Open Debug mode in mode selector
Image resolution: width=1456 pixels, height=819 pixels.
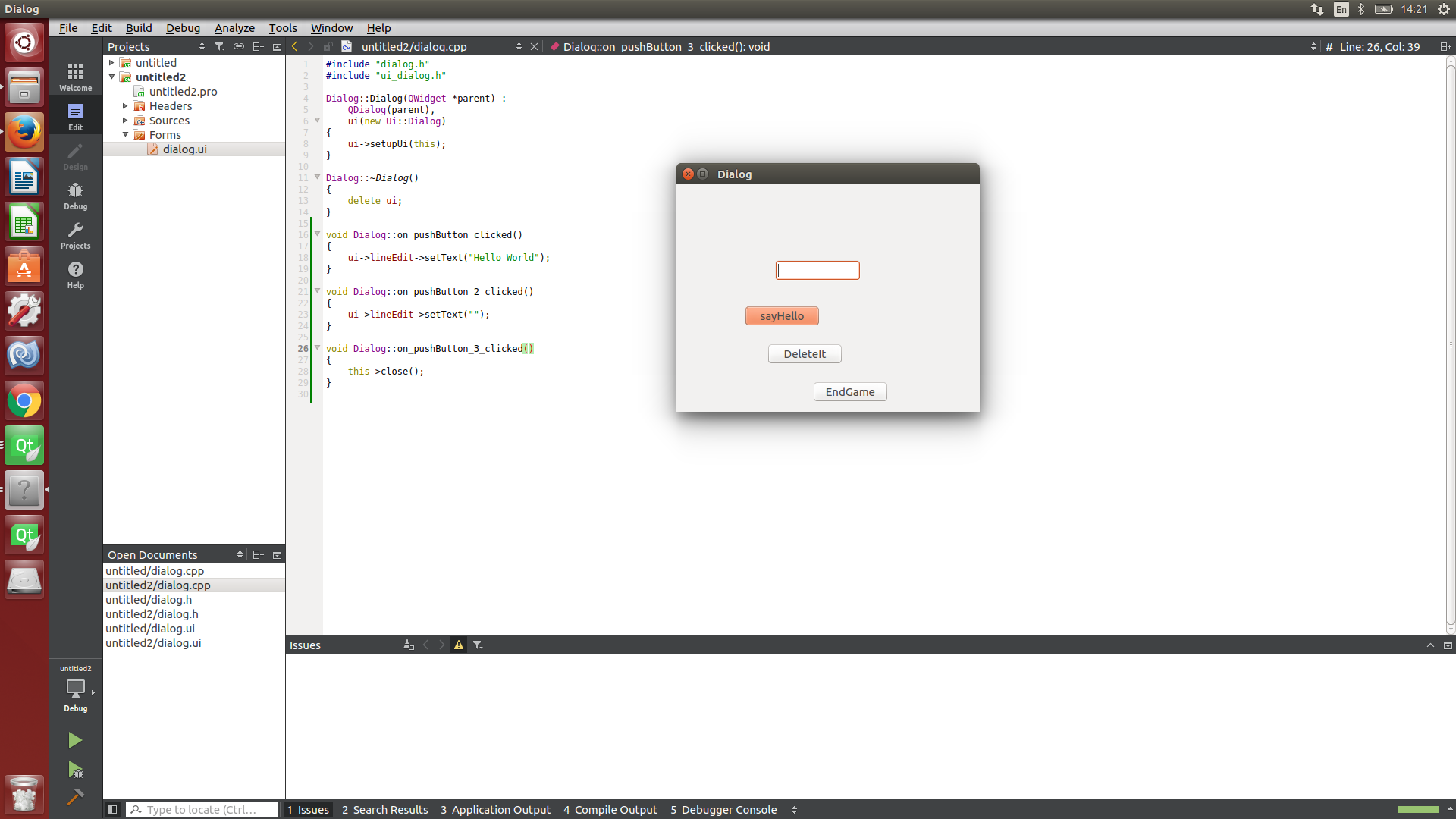pos(75,195)
